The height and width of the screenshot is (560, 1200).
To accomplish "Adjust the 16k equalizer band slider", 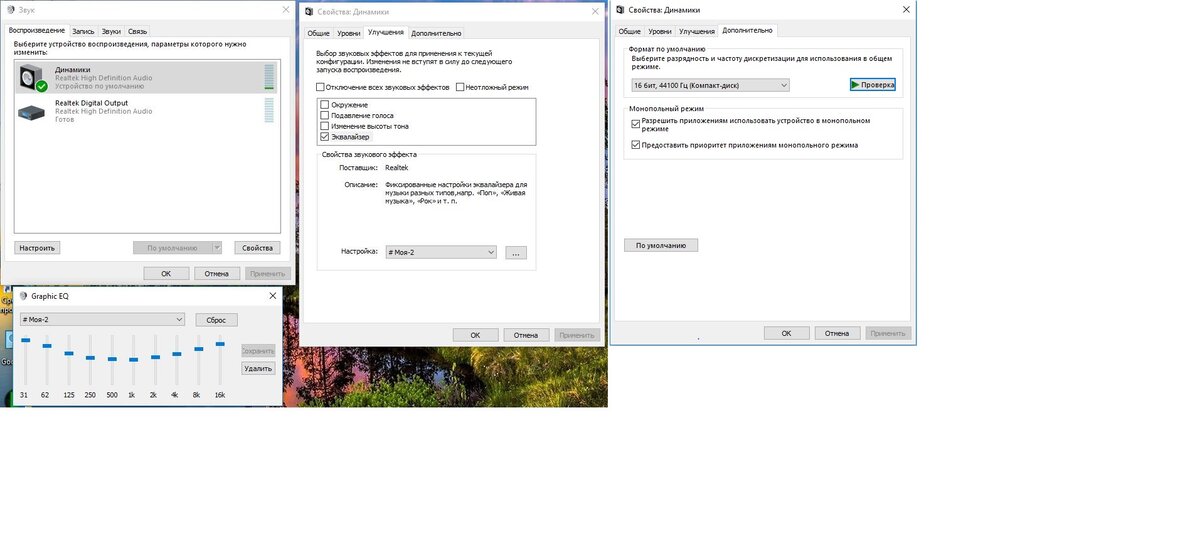I will tap(219, 343).
